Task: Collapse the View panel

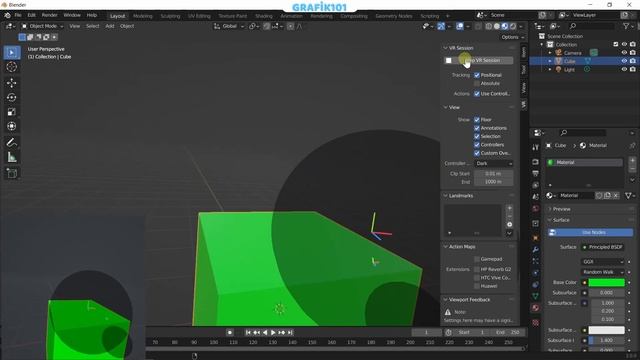Action: (446, 107)
